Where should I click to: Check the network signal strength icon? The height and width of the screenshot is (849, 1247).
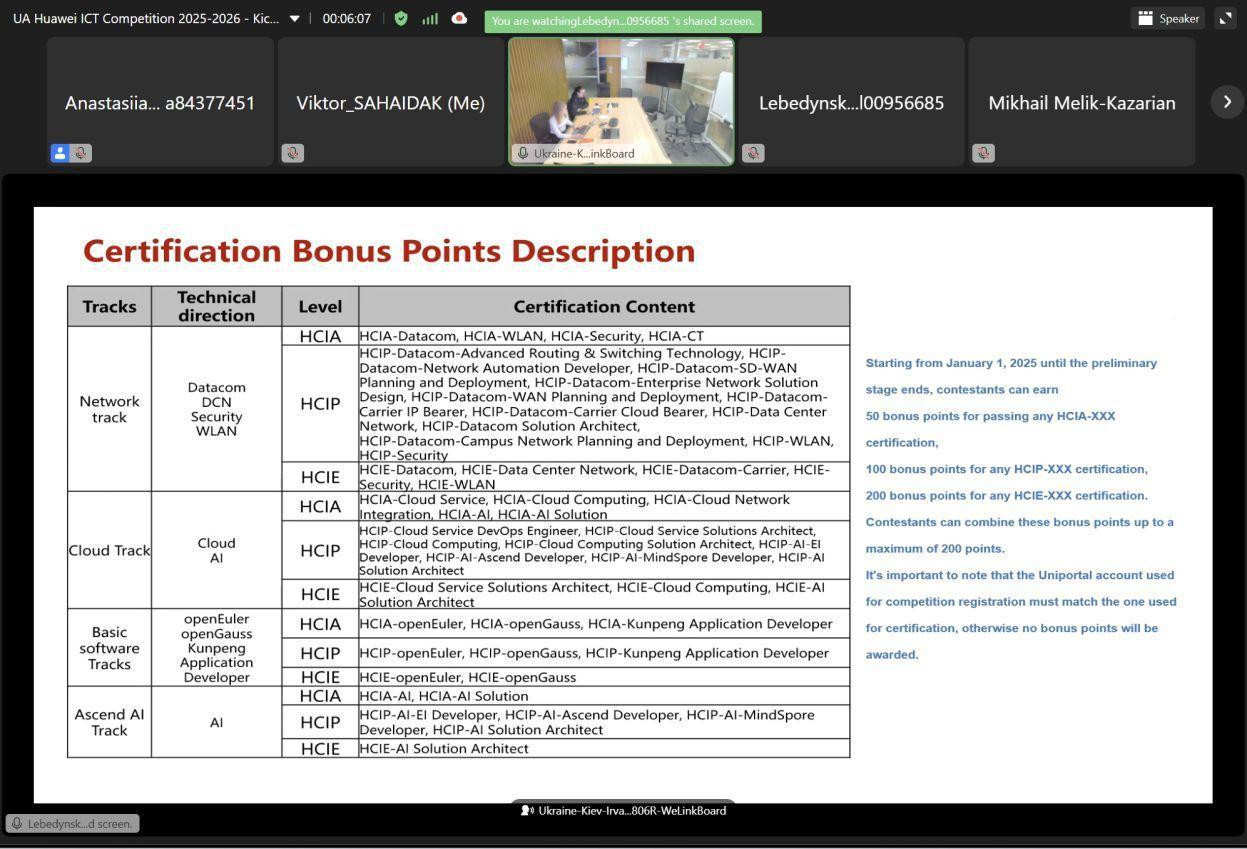click(x=430, y=19)
